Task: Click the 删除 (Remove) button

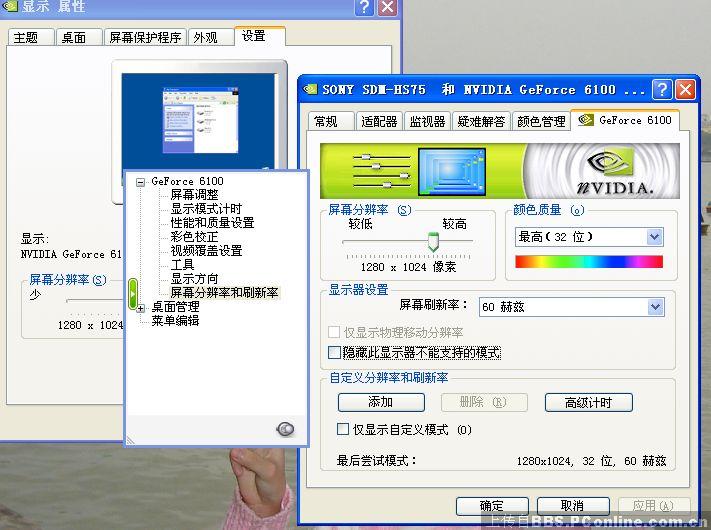Action: pos(484,402)
